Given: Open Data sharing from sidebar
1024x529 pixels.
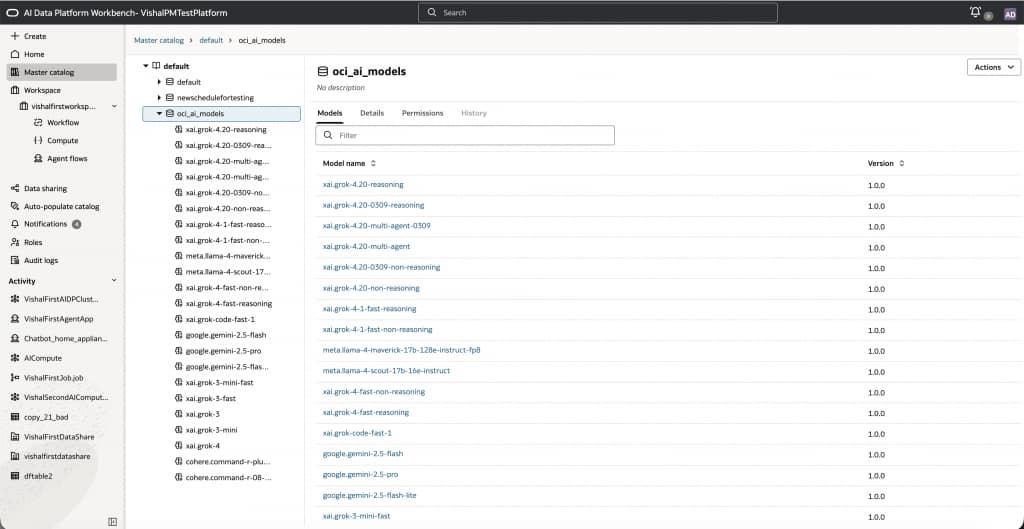Looking at the screenshot, I should (45, 188).
